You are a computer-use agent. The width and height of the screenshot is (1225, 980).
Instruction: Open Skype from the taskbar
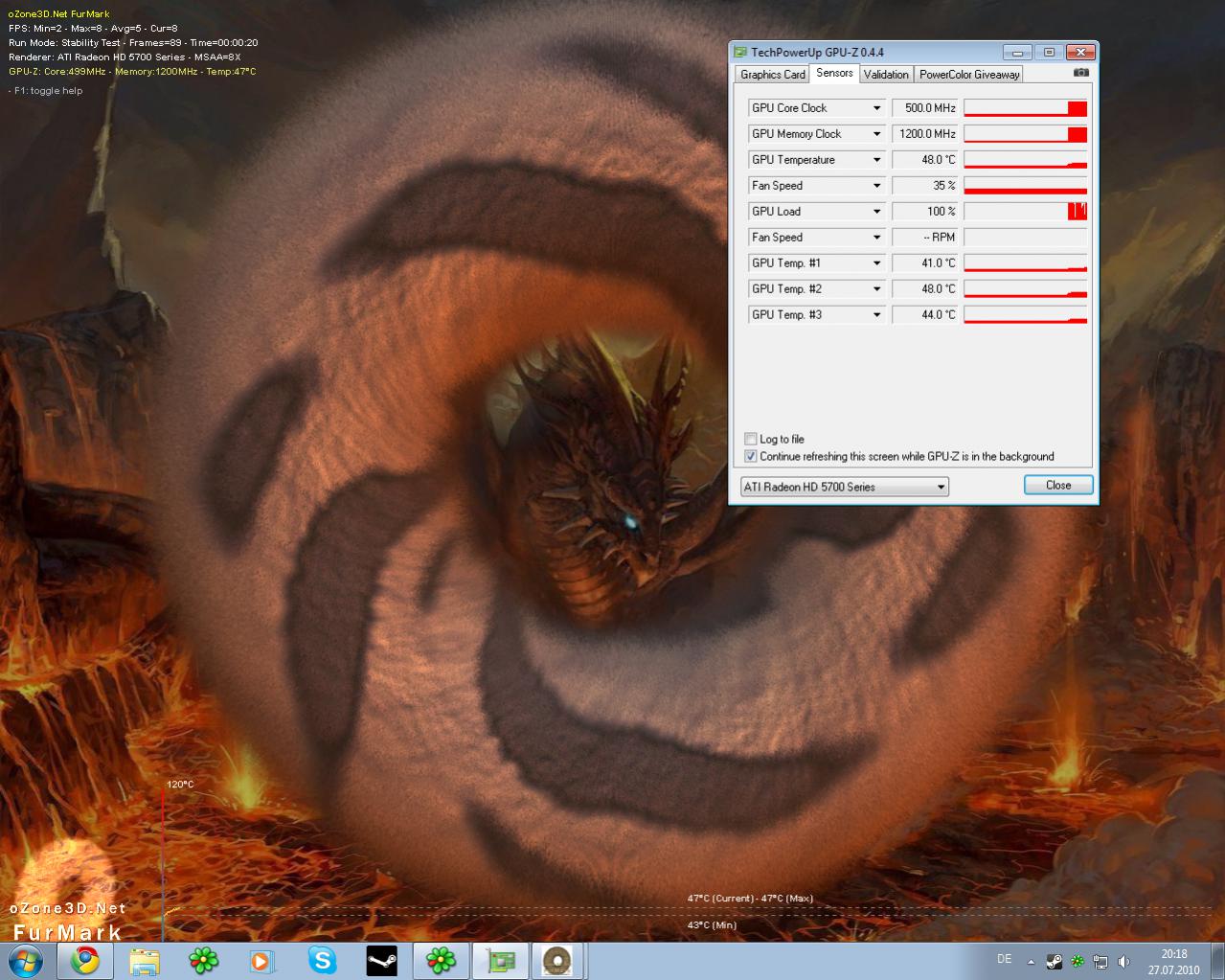(322, 961)
